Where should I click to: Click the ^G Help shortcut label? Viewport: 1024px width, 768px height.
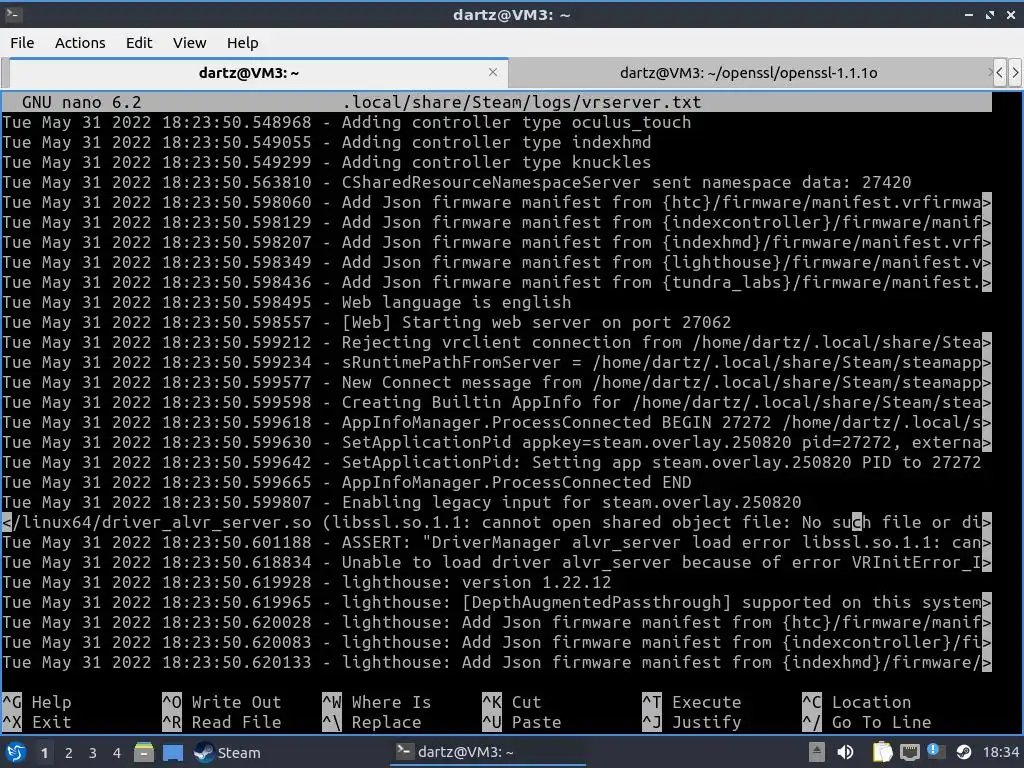click(x=37, y=703)
